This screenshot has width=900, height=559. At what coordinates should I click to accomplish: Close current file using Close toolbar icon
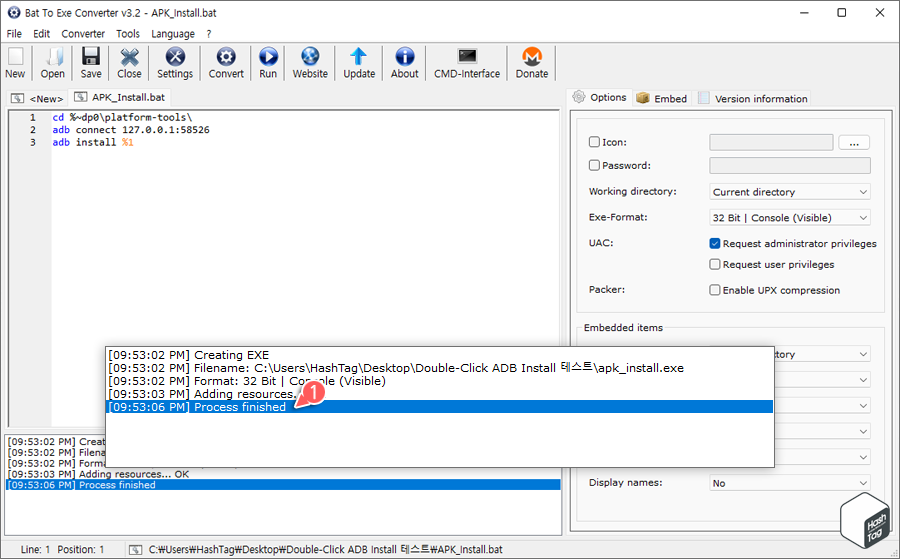coord(129,56)
